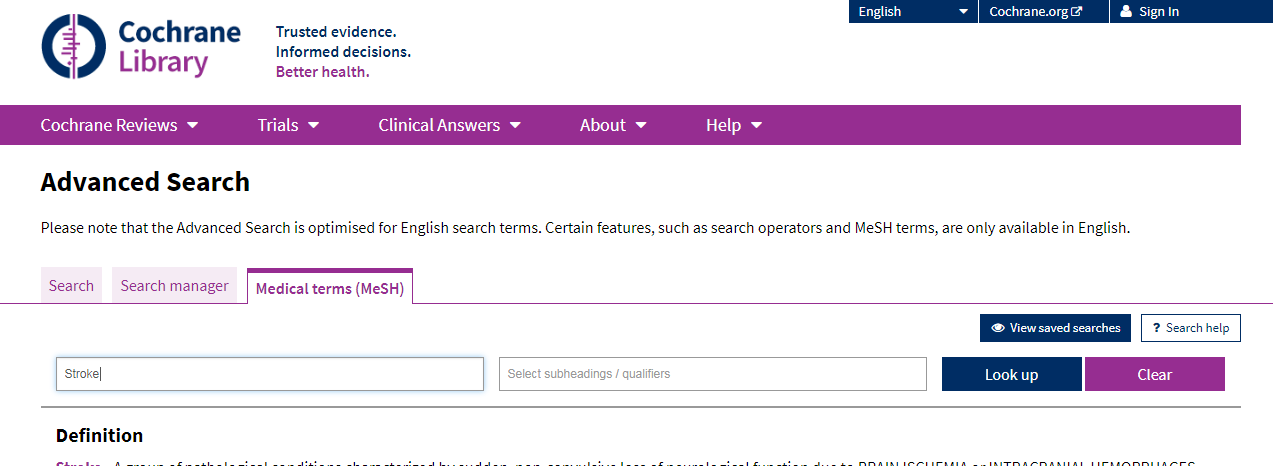Image resolution: width=1273 pixels, height=466 pixels.
Task: Click the Cochrane Library wordmark text
Action: click(x=178, y=47)
